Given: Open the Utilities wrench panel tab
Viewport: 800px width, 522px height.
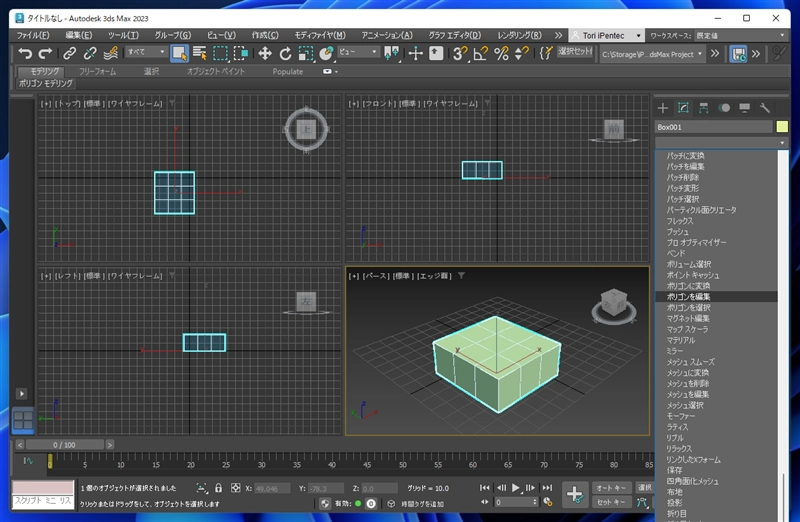Looking at the screenshot, I should tap(764, 108).
